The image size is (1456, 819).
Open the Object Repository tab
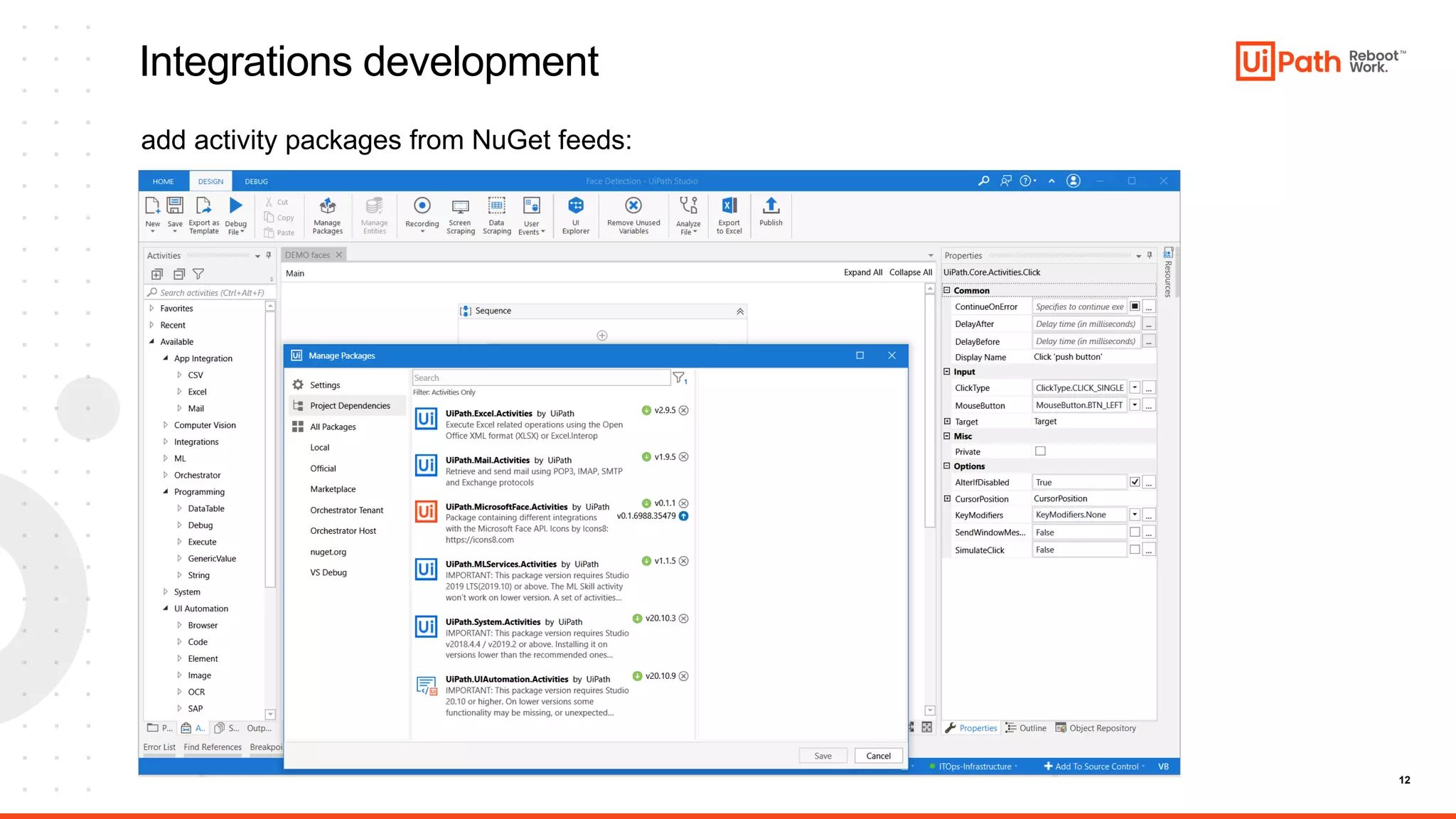click(1096, 728)
